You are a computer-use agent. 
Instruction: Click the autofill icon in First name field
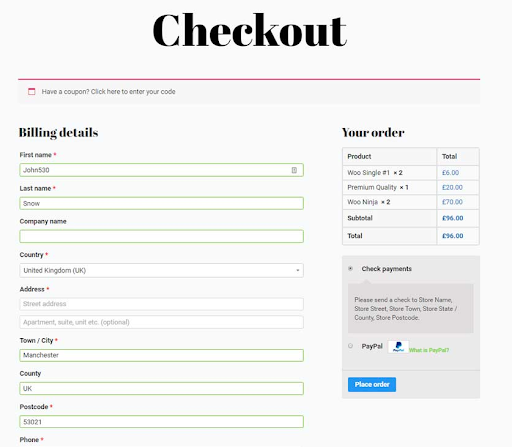pos(294,170)
